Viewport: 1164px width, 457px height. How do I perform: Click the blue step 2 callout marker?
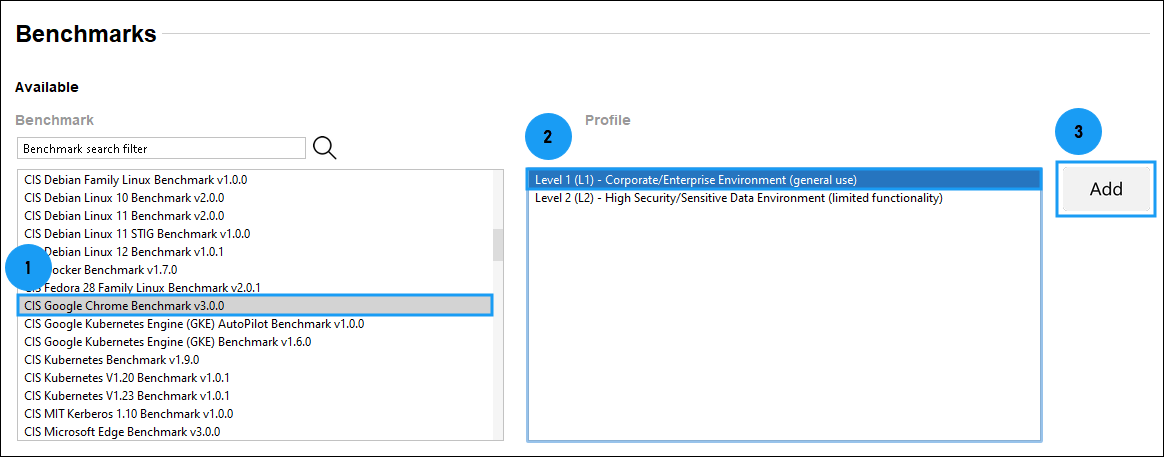547,138
